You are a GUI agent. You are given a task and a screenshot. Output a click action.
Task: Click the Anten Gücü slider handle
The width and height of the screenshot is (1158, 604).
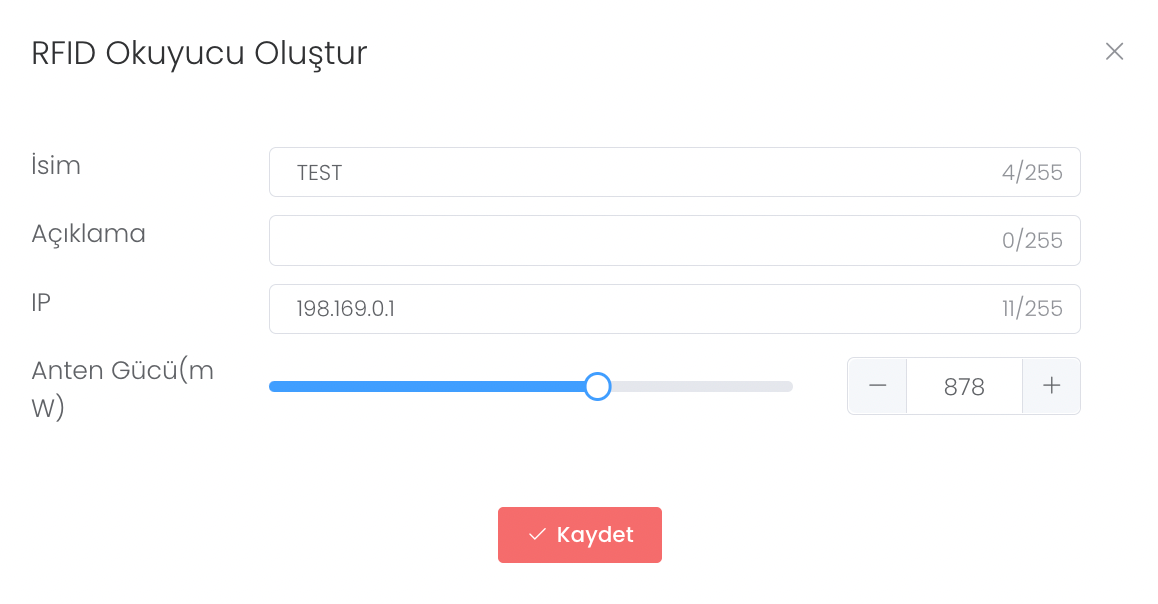[597, 386]
